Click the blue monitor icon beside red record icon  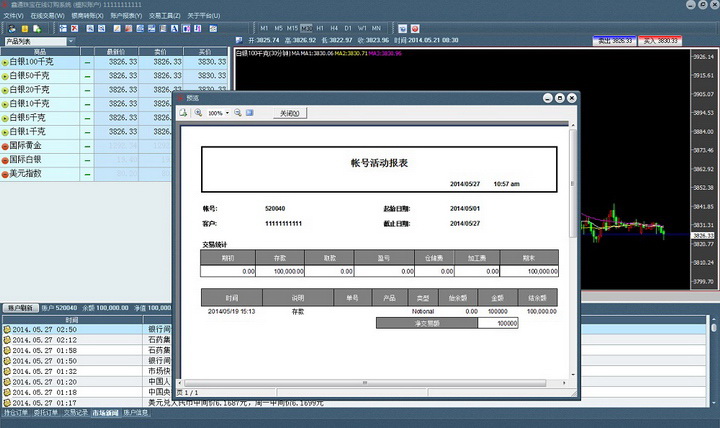coord(403,28)
